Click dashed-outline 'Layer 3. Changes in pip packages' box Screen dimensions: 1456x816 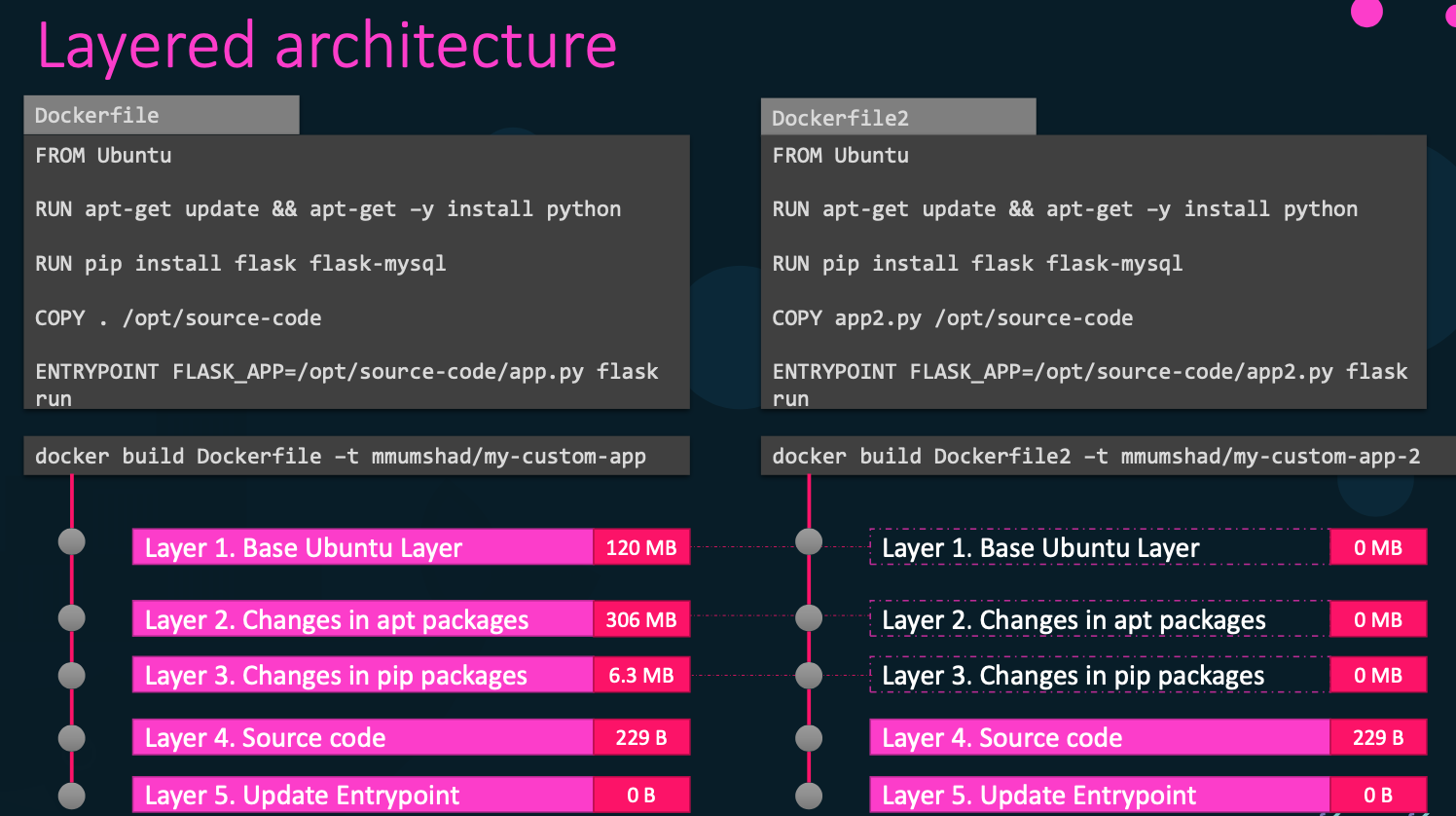coord(1100,675)
